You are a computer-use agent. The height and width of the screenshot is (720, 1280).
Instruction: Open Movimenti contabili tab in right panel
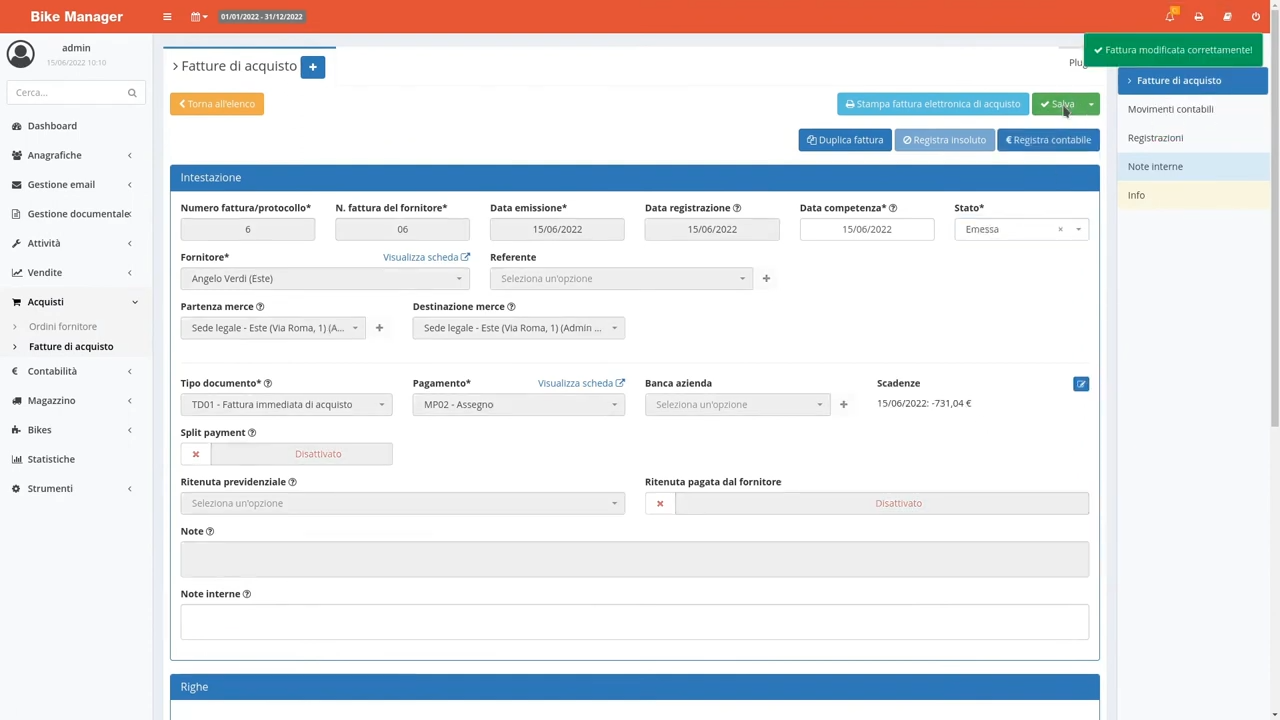1170,109
